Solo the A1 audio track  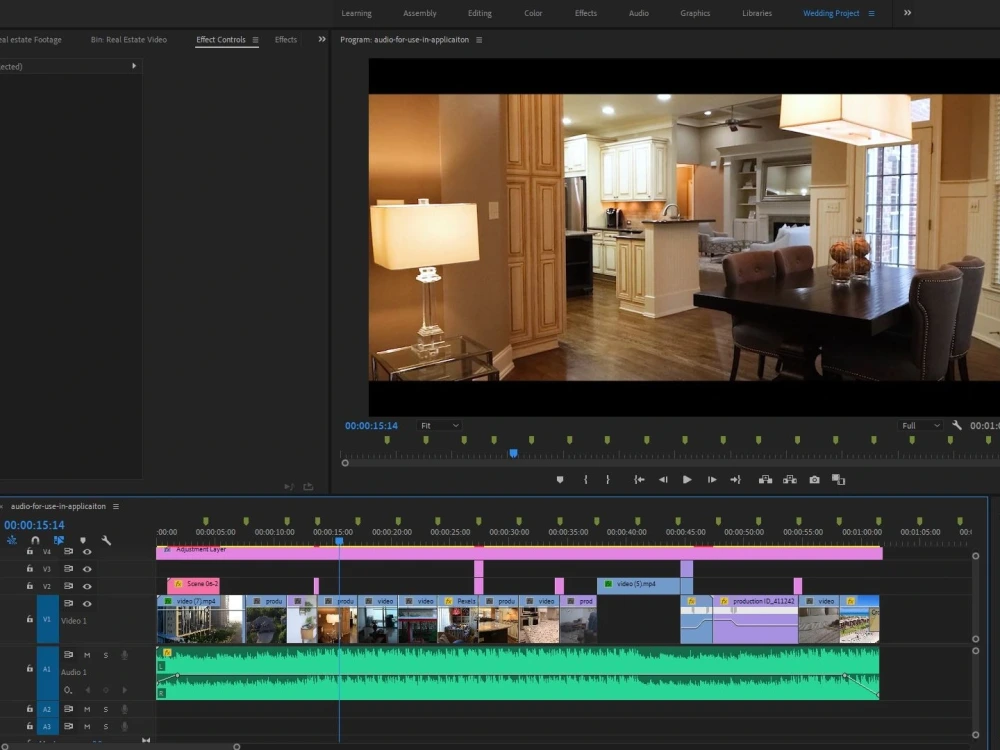coord(106,655)
